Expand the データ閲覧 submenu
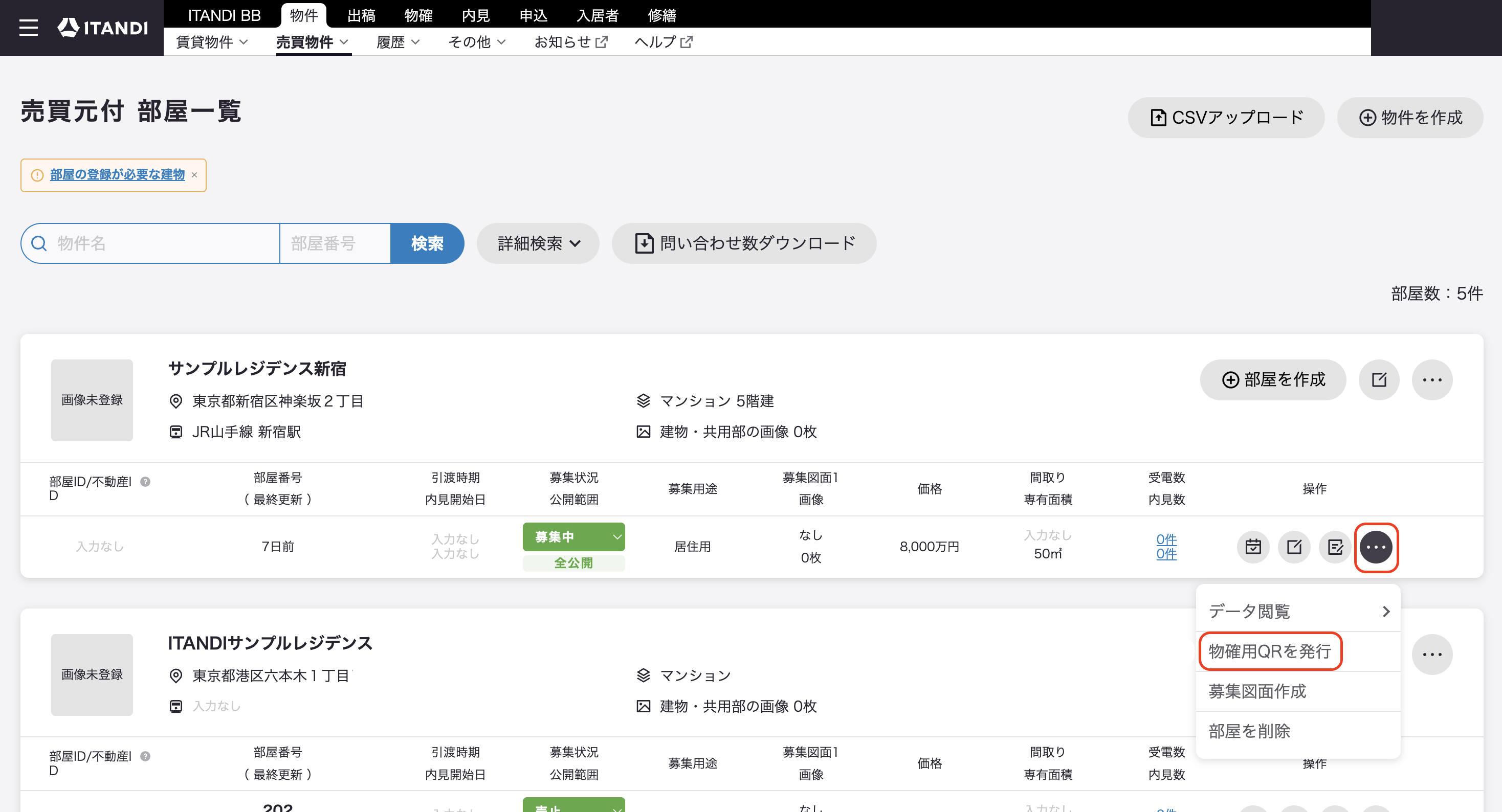The height and width of the screenshot is (812, 1502). tap(1298, 612)
